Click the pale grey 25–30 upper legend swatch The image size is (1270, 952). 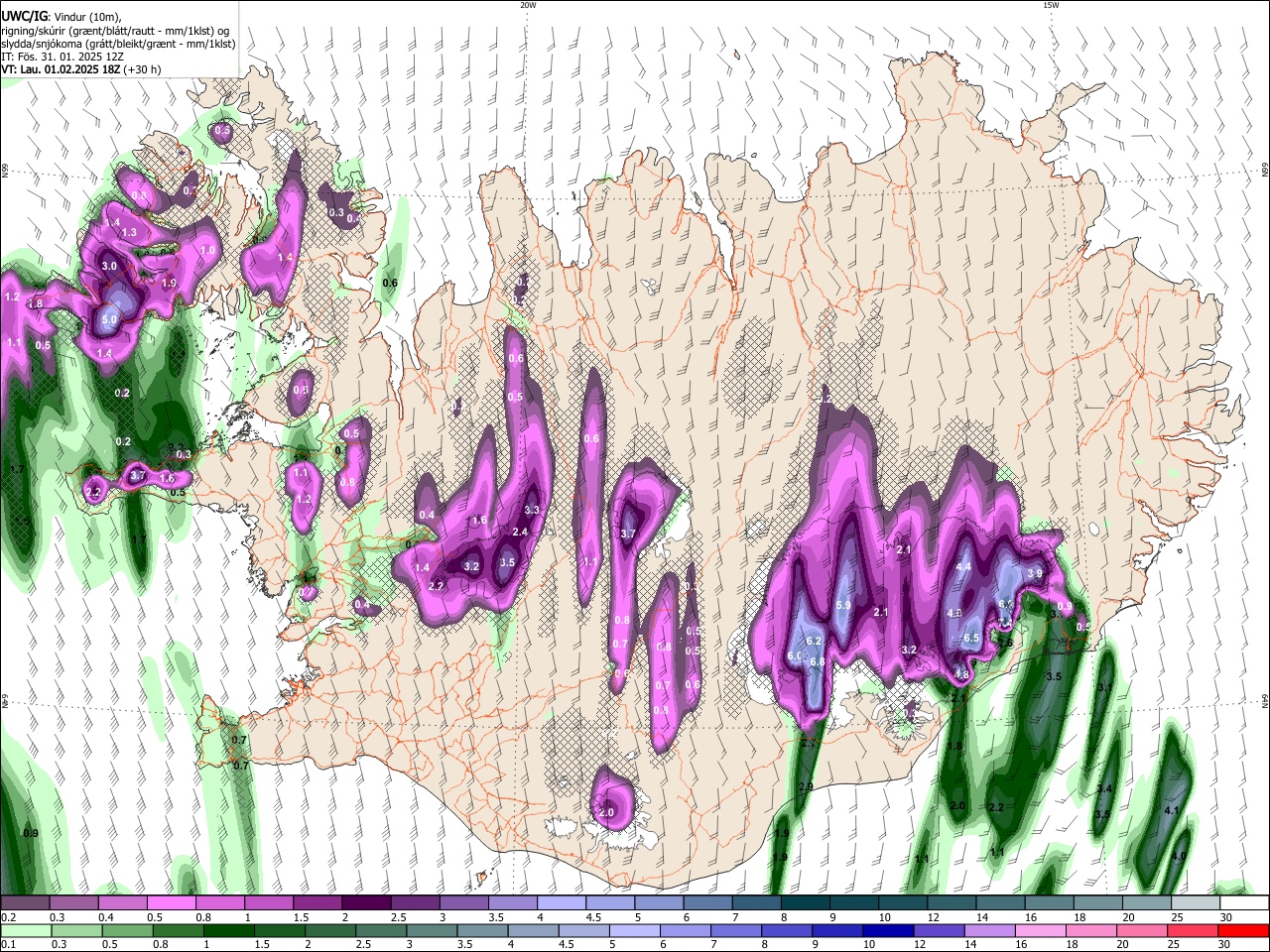pos(1196,903)
